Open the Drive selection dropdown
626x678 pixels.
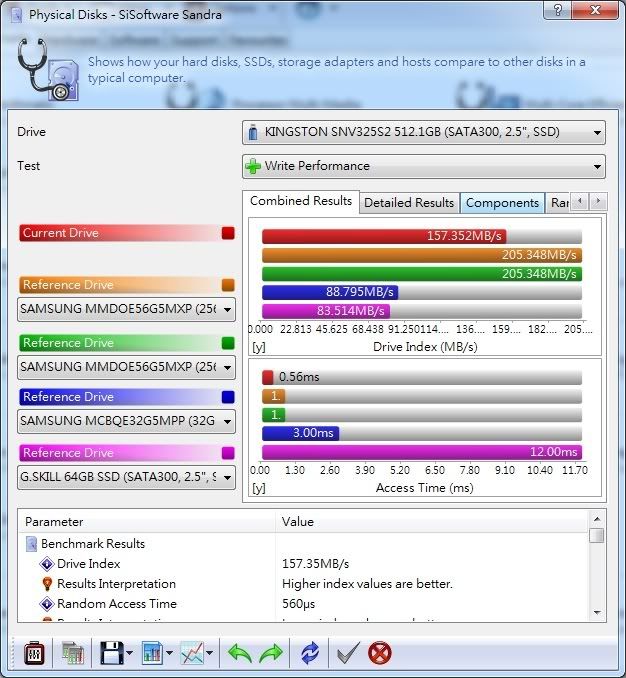coord(424,132)
